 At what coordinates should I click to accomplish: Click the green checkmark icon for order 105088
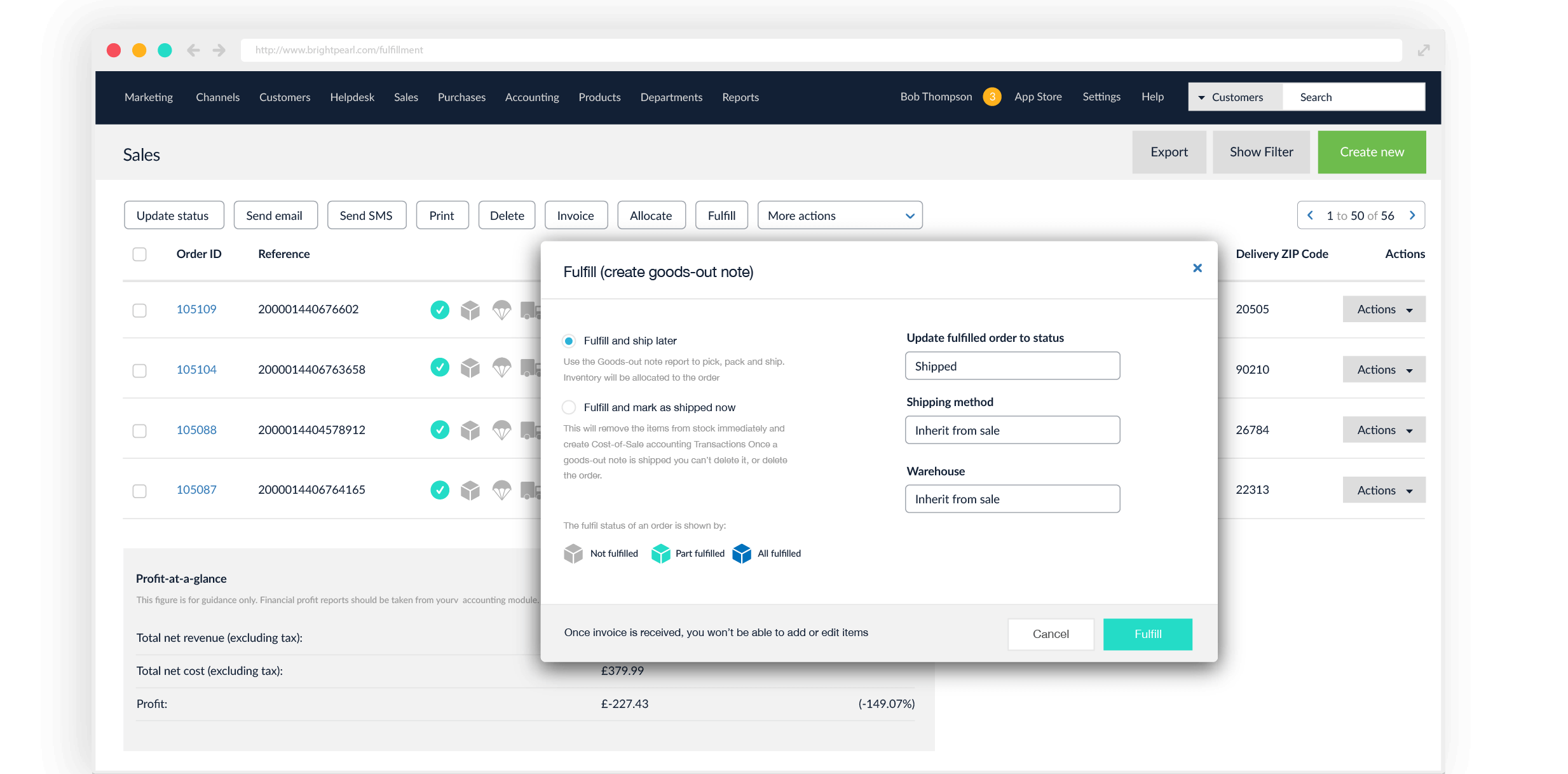coord(439,430)
